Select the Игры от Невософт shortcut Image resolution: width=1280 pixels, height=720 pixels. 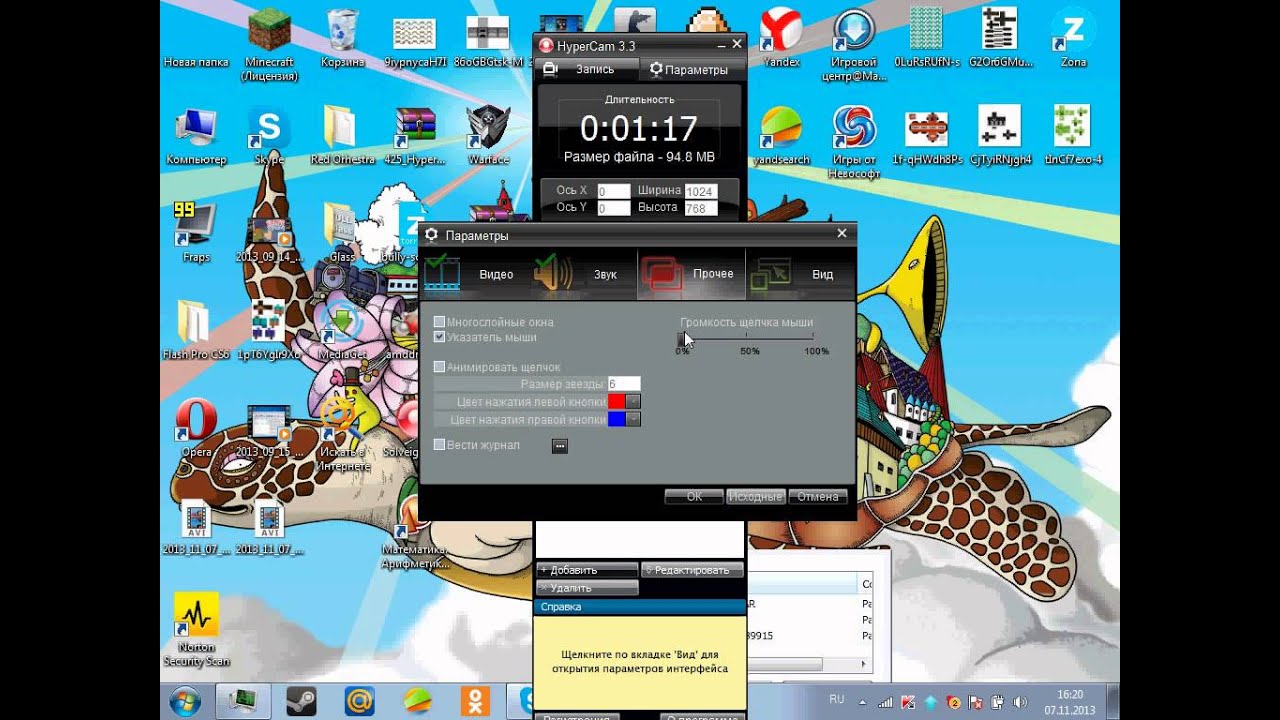point(855,142)
